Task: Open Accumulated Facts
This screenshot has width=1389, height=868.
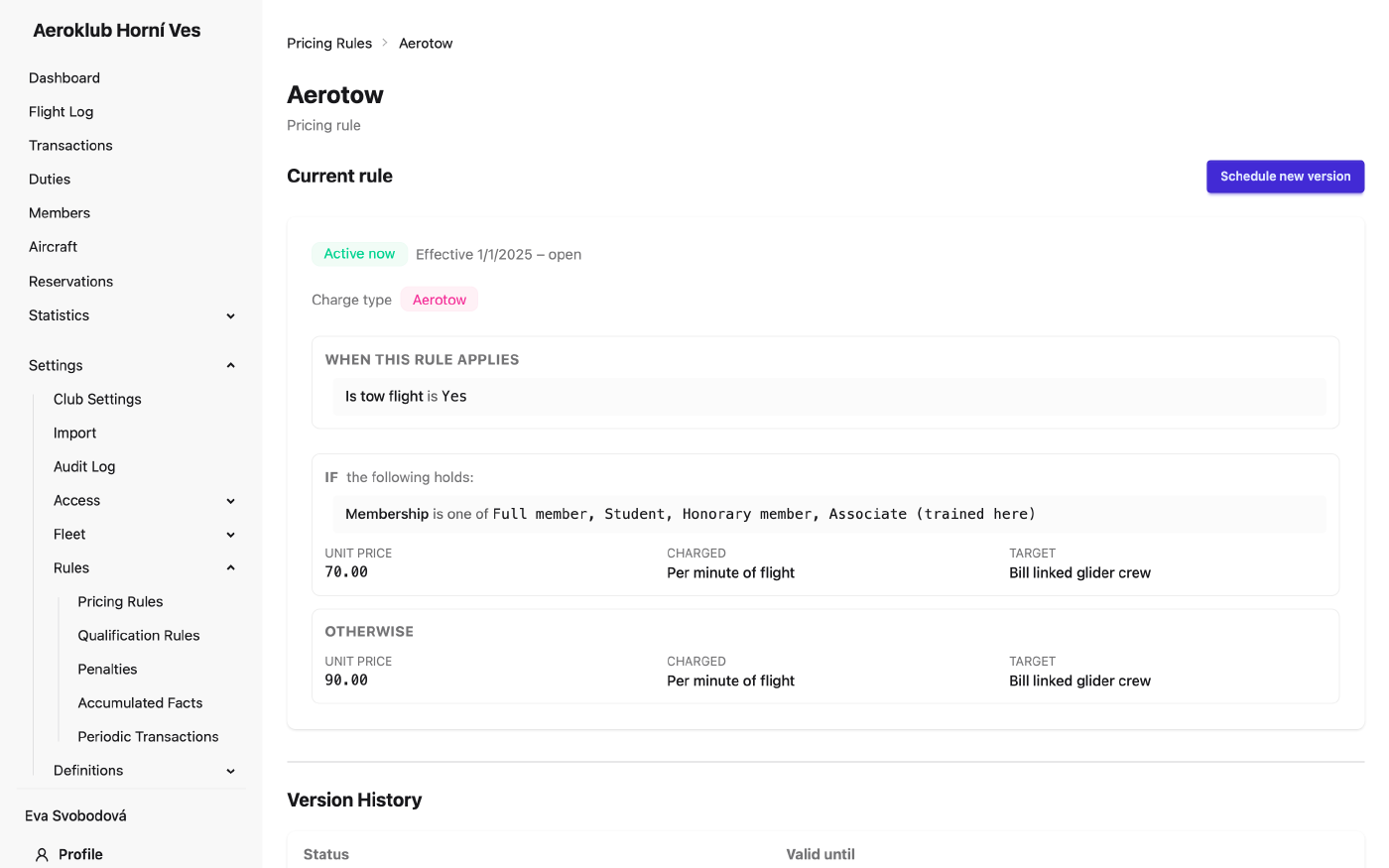Action: click(x=140, y=702)
